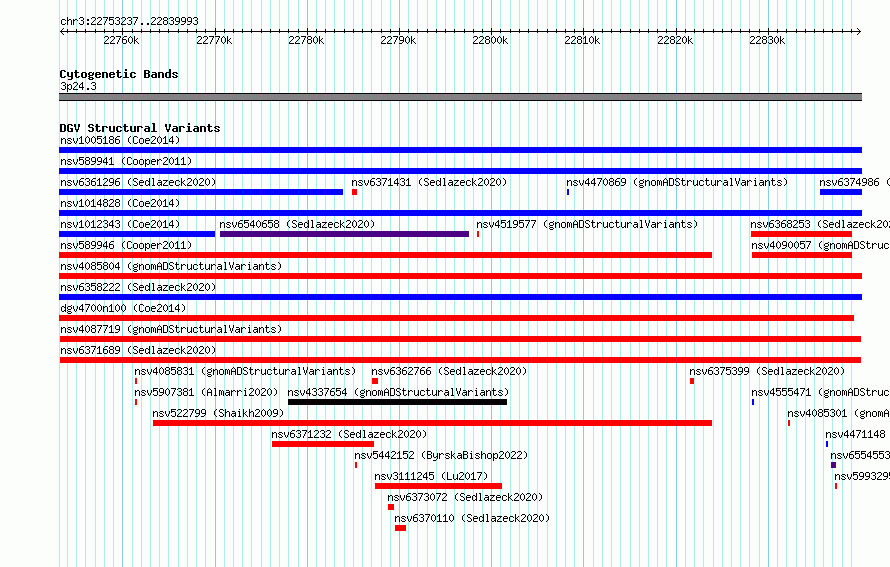Click the small red nsv6362766 marker

click(375, 381)
